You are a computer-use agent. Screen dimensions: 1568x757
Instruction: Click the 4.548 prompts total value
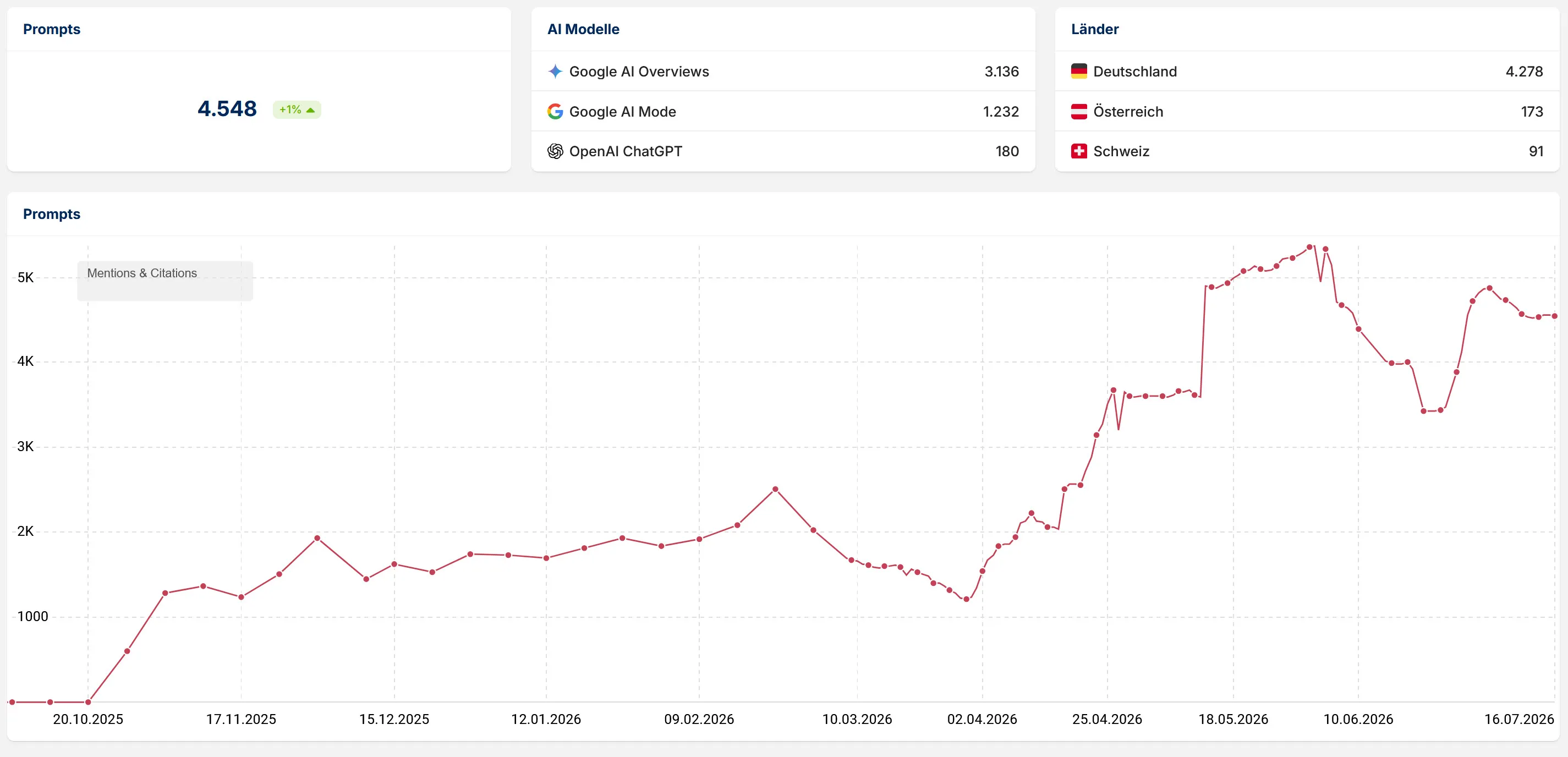[x=227, y=109]
